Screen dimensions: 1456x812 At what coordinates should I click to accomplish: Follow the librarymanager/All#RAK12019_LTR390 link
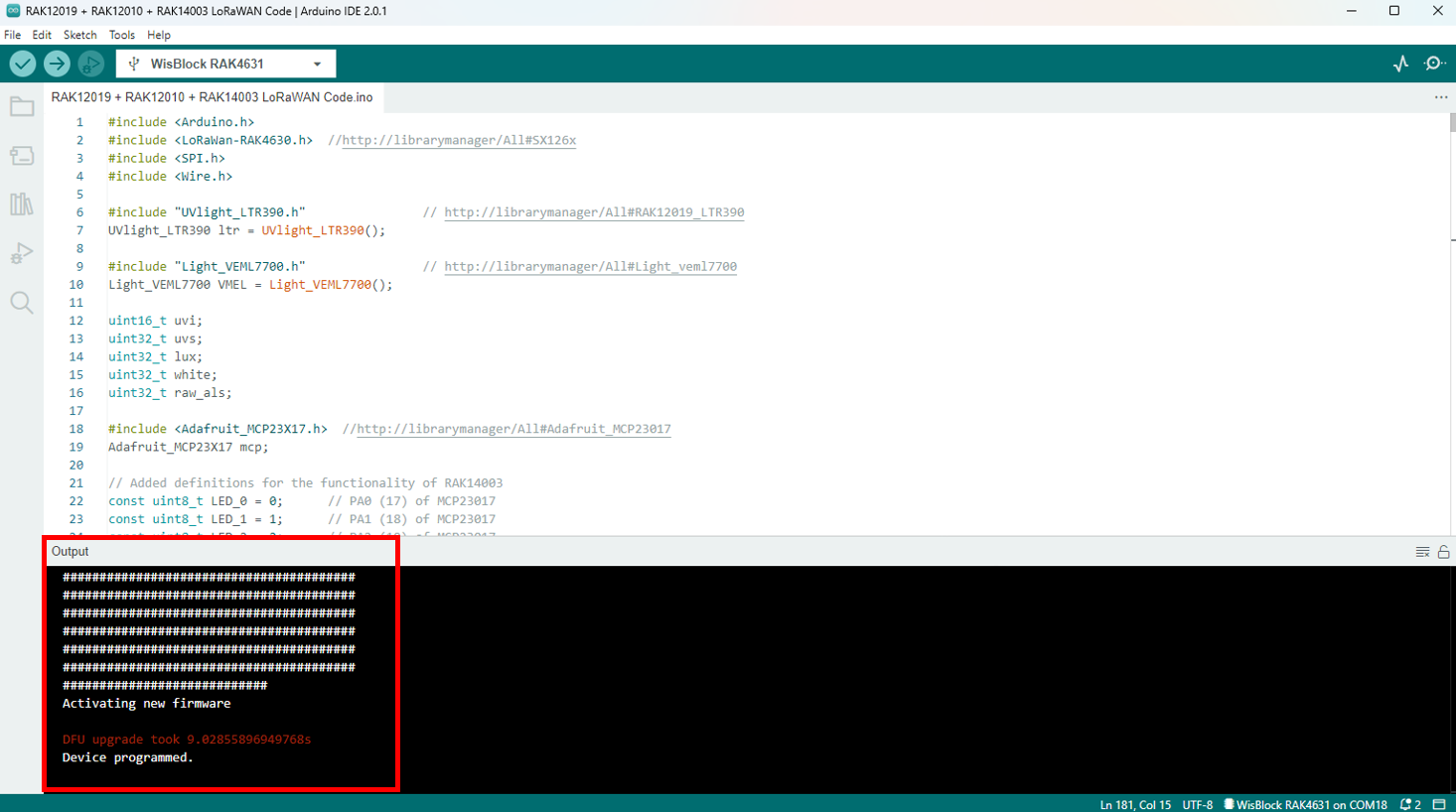tap(594, 212)
